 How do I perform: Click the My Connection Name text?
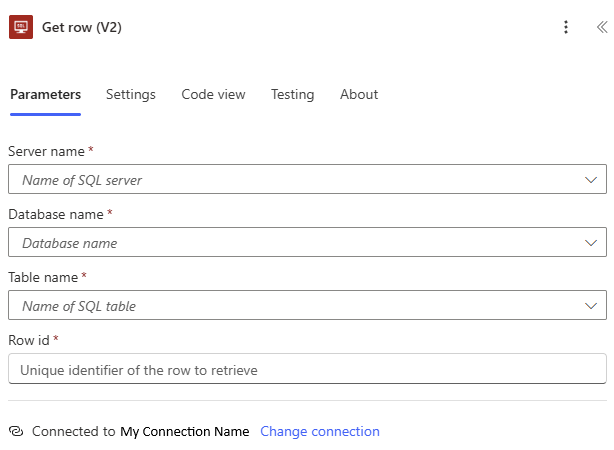[184, 432]
